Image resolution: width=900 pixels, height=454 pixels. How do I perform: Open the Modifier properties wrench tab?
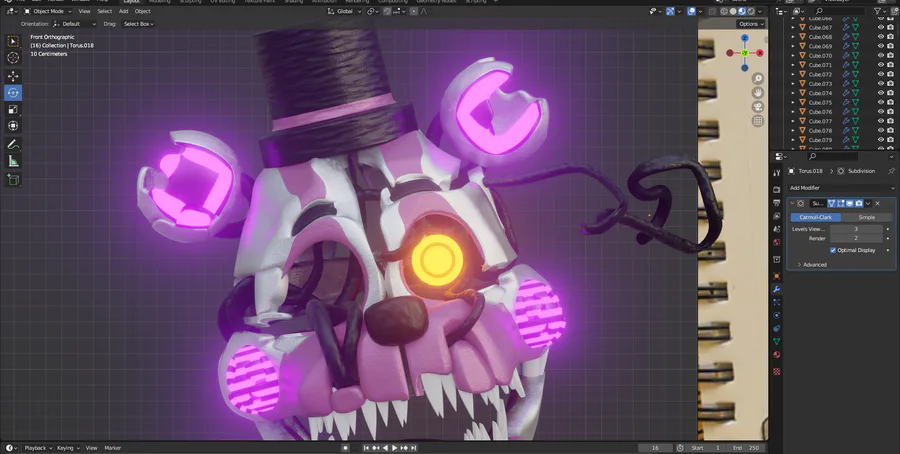pos(777,289)
